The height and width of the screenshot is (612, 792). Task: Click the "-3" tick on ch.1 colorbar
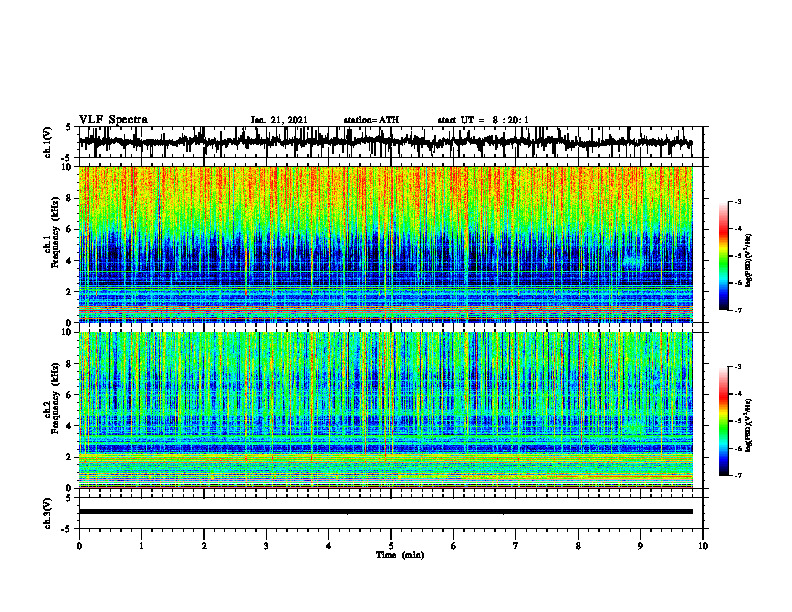click(737, 201)
